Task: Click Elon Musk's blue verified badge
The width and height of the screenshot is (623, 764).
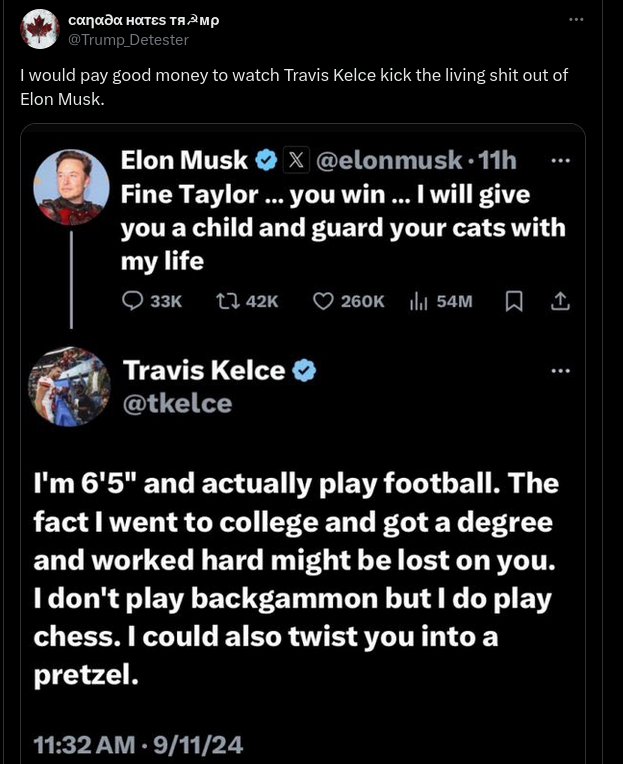Action: [x=266, y=160]
